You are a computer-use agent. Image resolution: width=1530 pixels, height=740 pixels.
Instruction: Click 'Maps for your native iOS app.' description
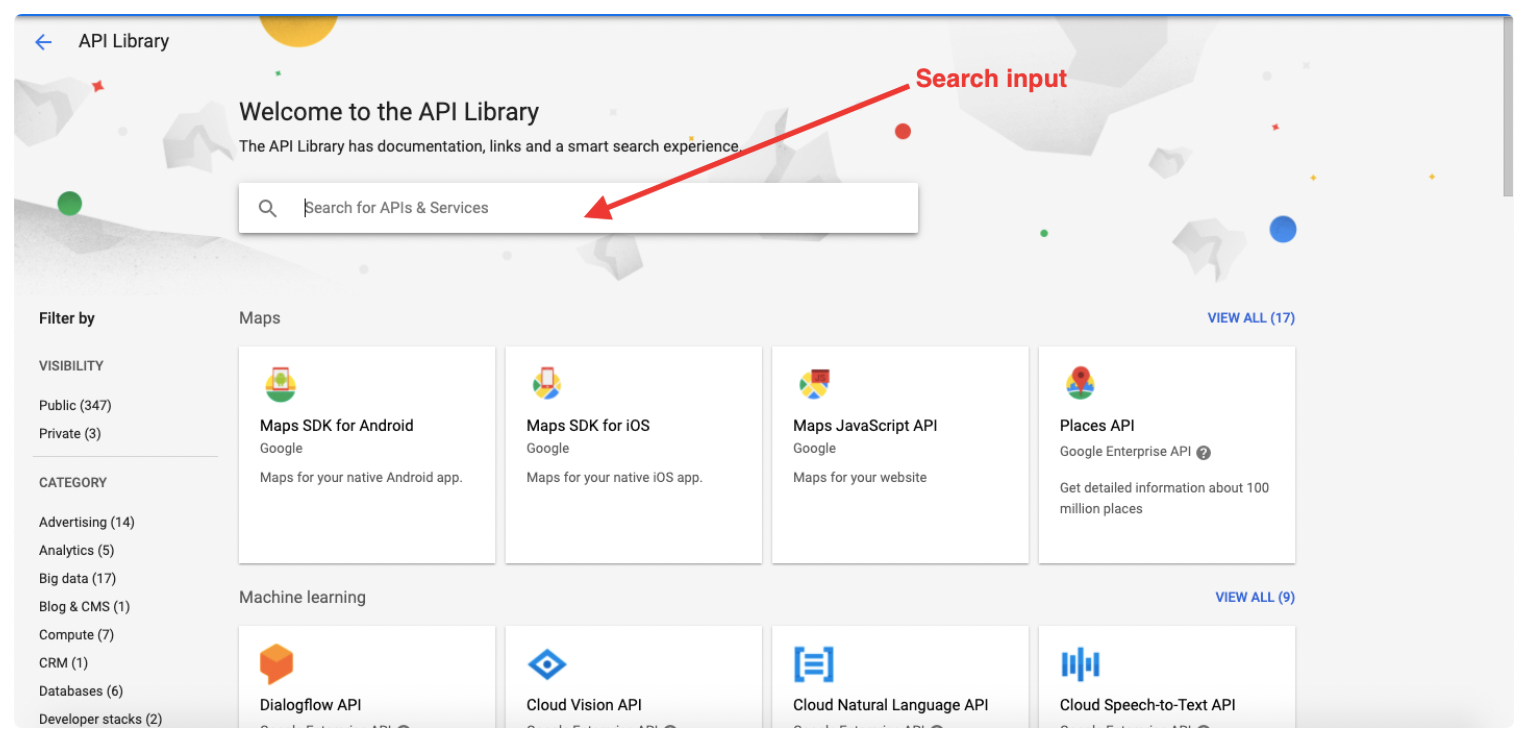(x=614, y=477)
